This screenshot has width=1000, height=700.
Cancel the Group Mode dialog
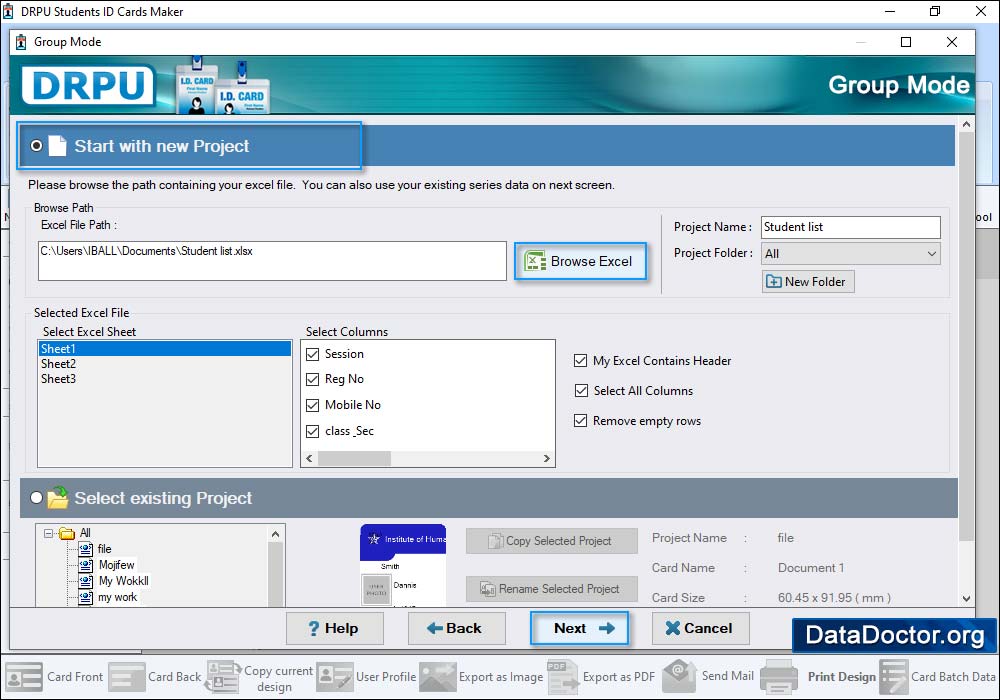point(700,629)
